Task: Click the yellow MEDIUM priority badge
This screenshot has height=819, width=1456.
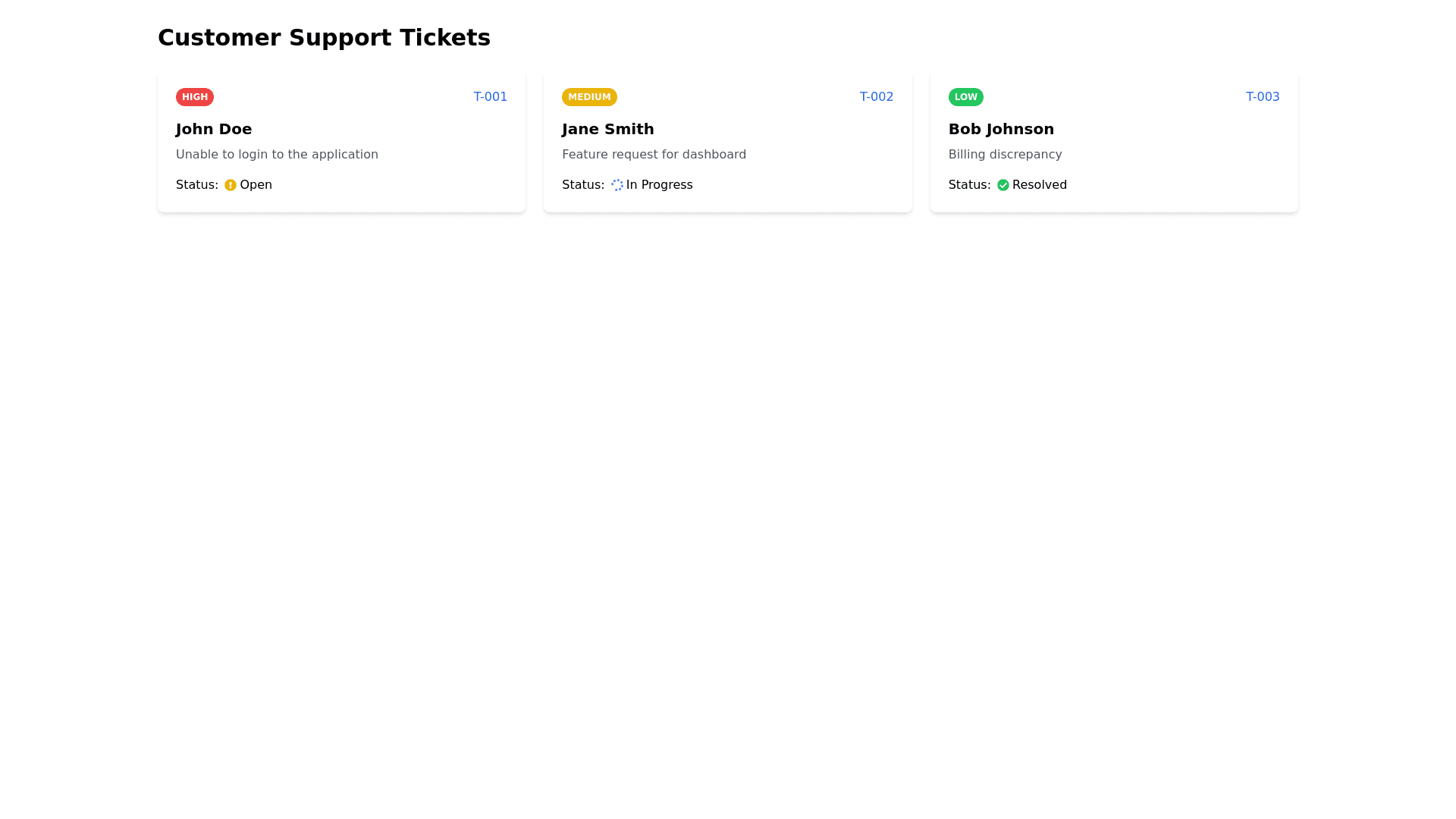Action: [x=589, y=97]
